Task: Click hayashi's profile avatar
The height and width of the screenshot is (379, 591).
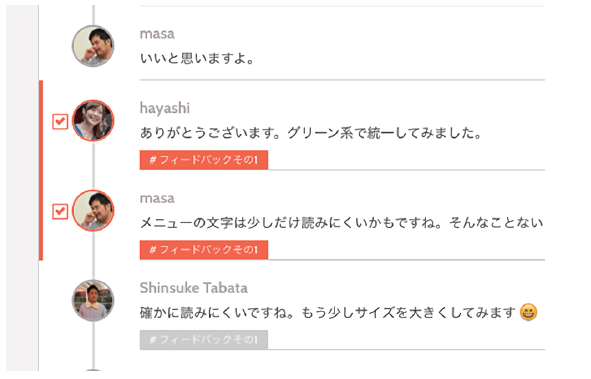Action: [x=93, y=121]
